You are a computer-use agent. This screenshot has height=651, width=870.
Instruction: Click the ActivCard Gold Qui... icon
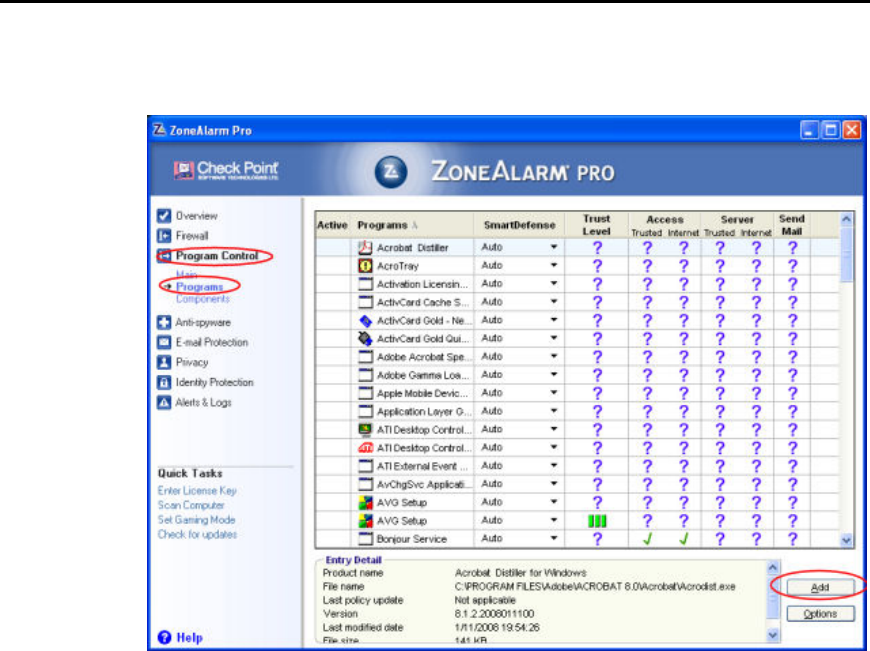coord(365,339)
